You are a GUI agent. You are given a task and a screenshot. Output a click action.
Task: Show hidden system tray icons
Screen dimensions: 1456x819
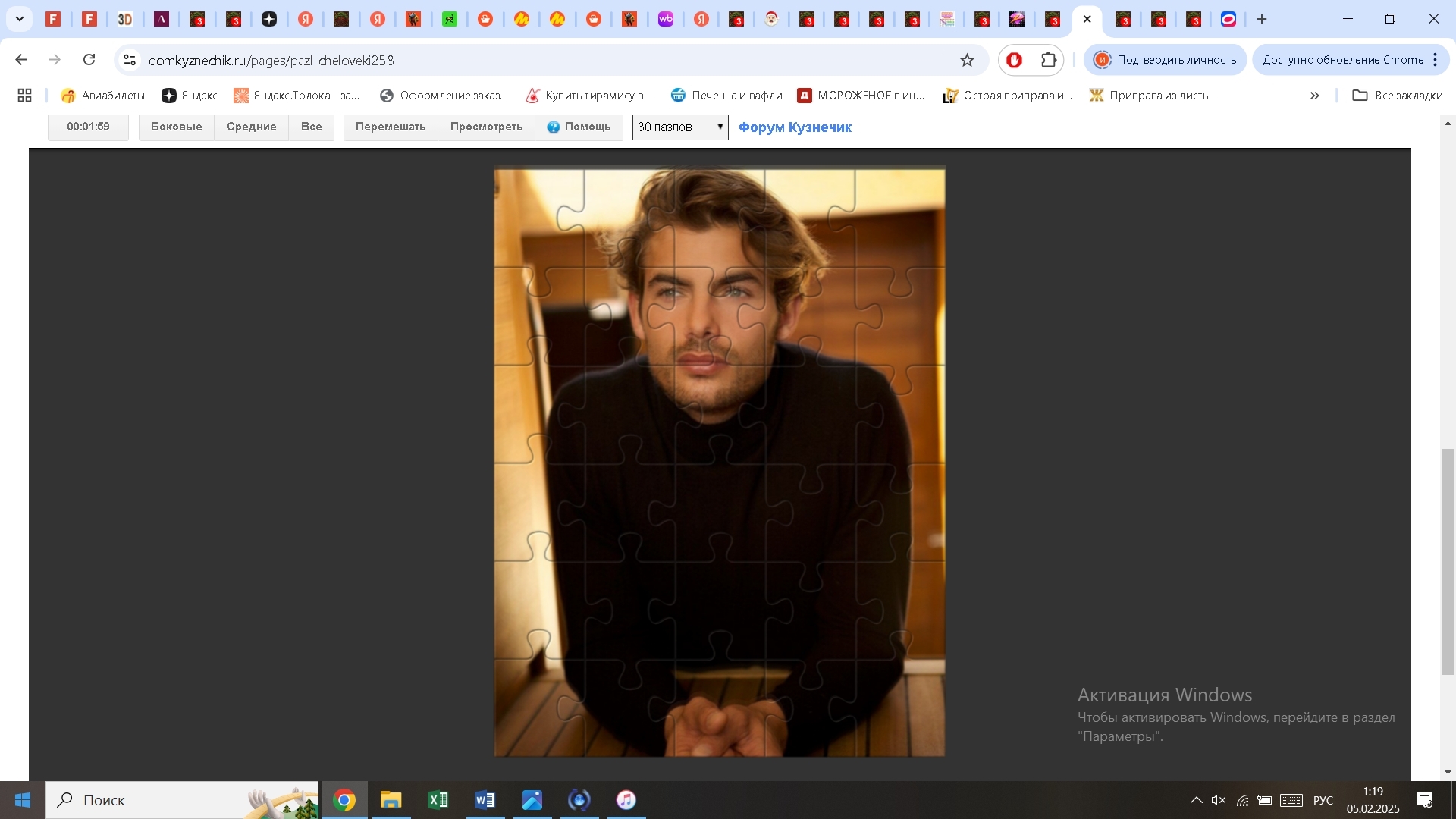click(x=1196, y=800)
